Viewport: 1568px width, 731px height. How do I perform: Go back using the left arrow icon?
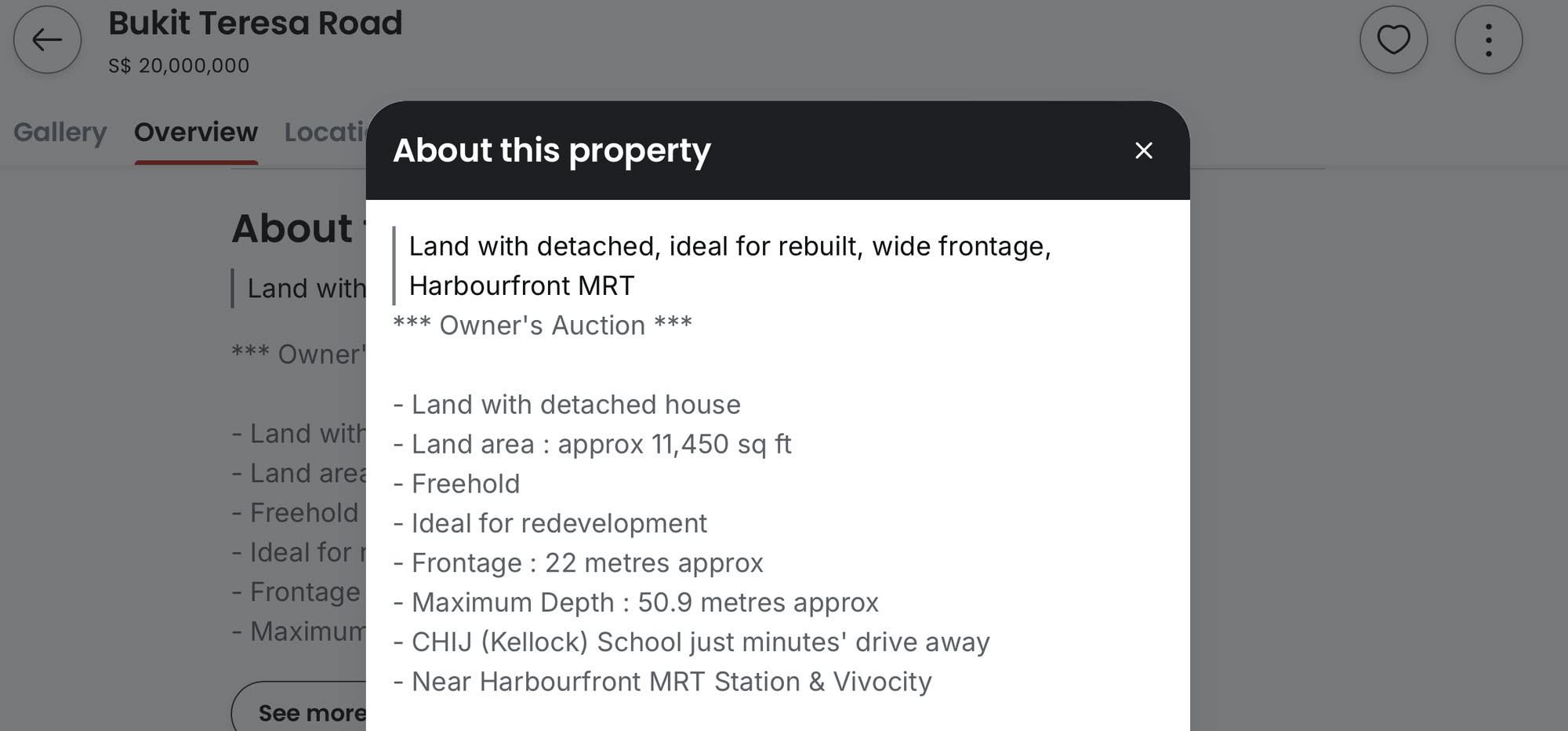pos(47,40)
